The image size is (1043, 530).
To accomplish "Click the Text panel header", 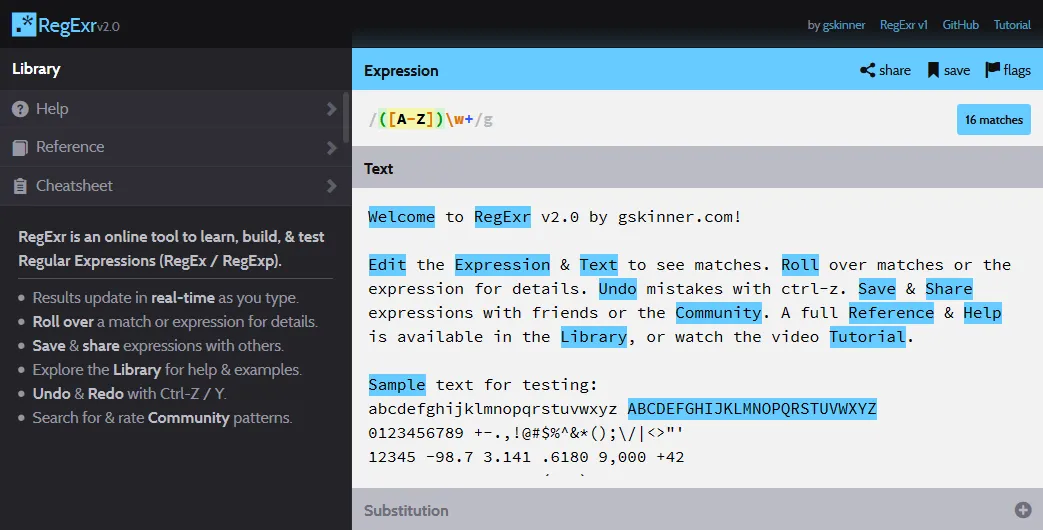I will [697, 168].
